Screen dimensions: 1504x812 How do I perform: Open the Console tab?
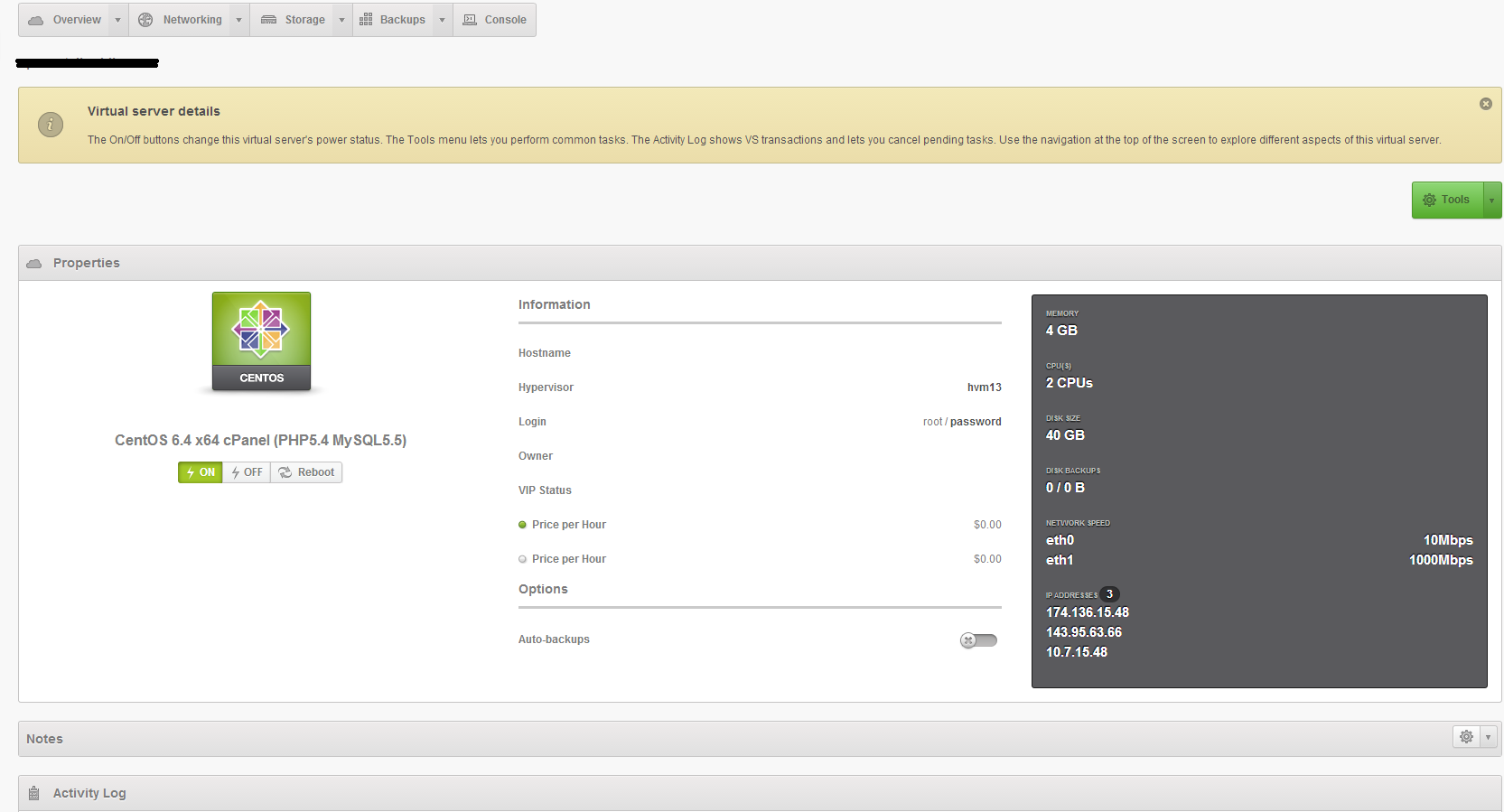click(x=495, y=20)
